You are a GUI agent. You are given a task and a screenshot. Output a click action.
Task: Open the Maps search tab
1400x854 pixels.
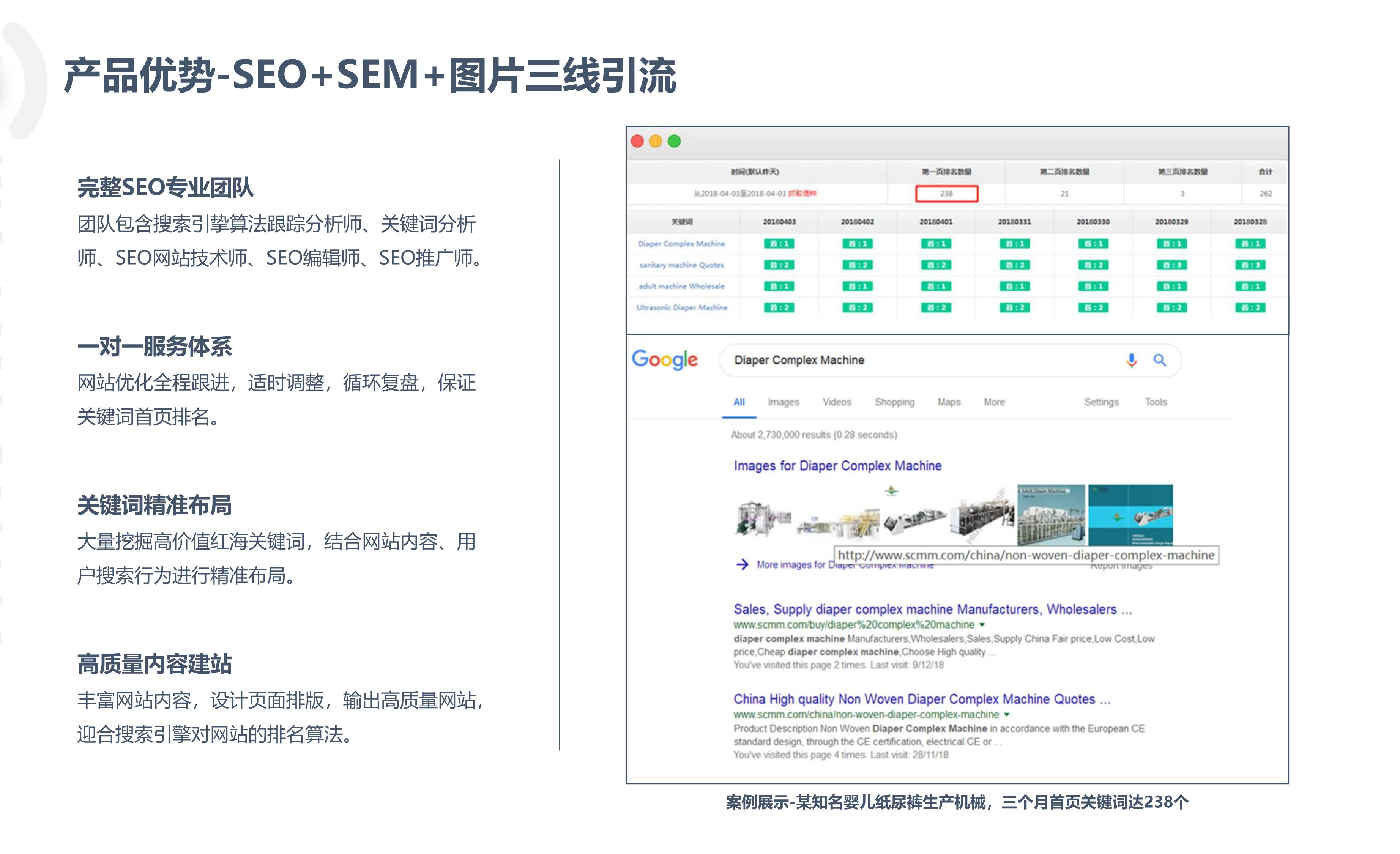click(949, 402)
